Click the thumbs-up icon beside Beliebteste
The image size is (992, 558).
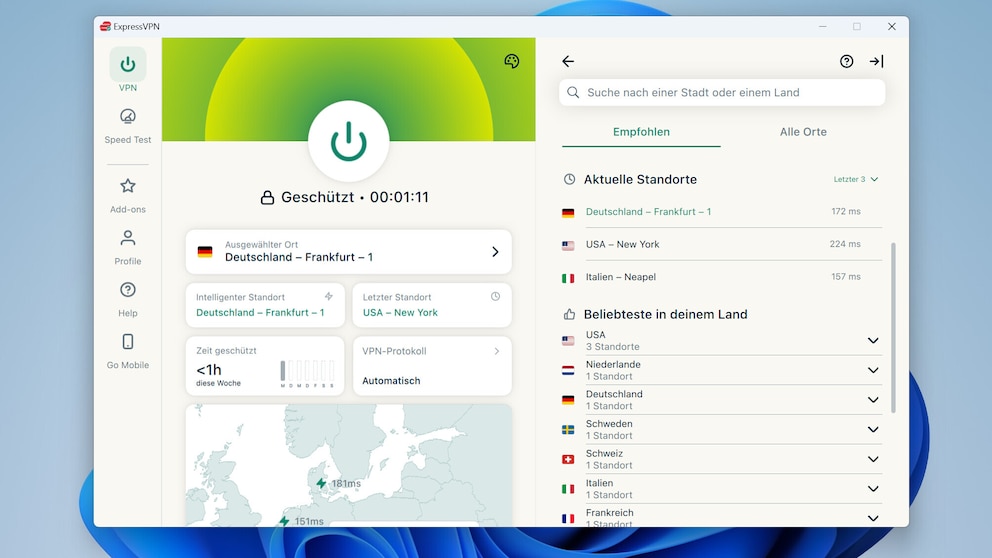569,314
